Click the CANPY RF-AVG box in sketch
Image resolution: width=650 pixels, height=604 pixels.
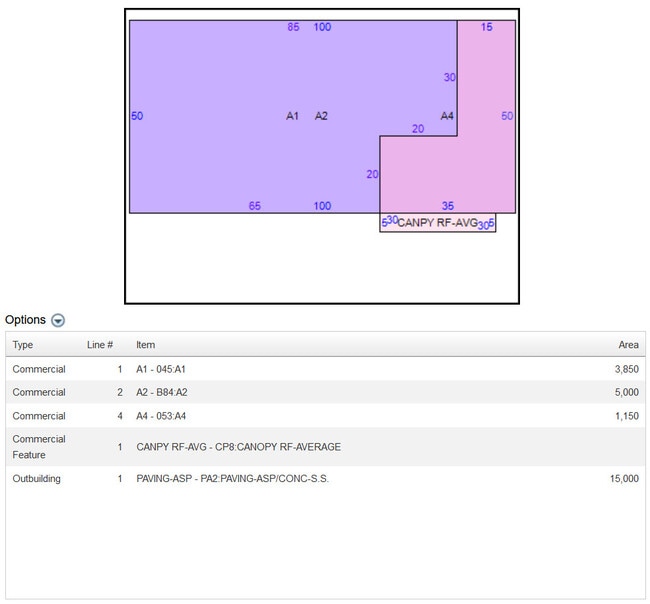437,223
